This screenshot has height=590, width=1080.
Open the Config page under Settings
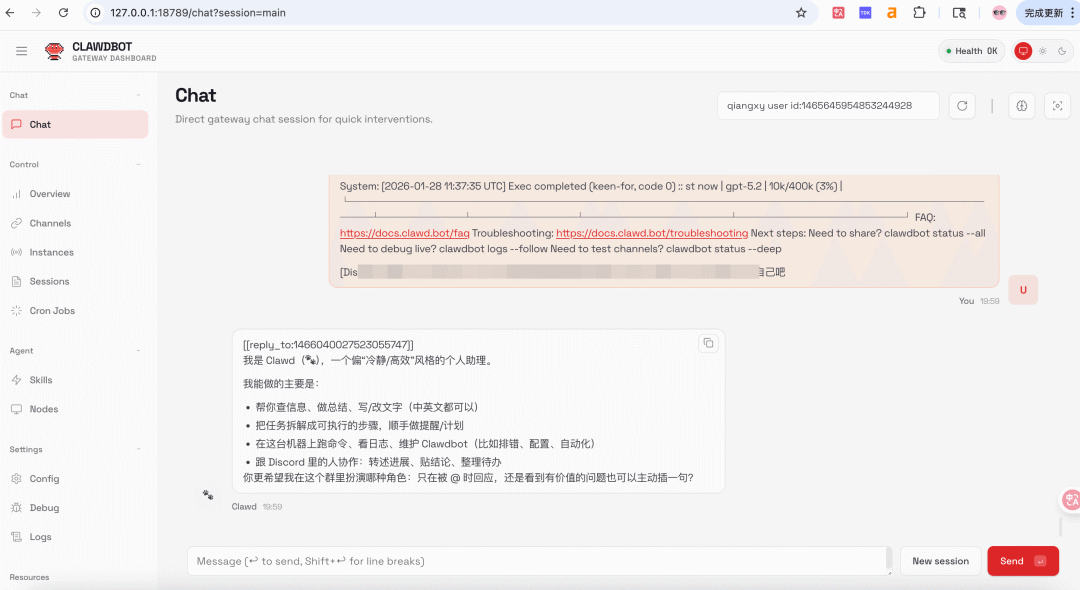point(46,478)
